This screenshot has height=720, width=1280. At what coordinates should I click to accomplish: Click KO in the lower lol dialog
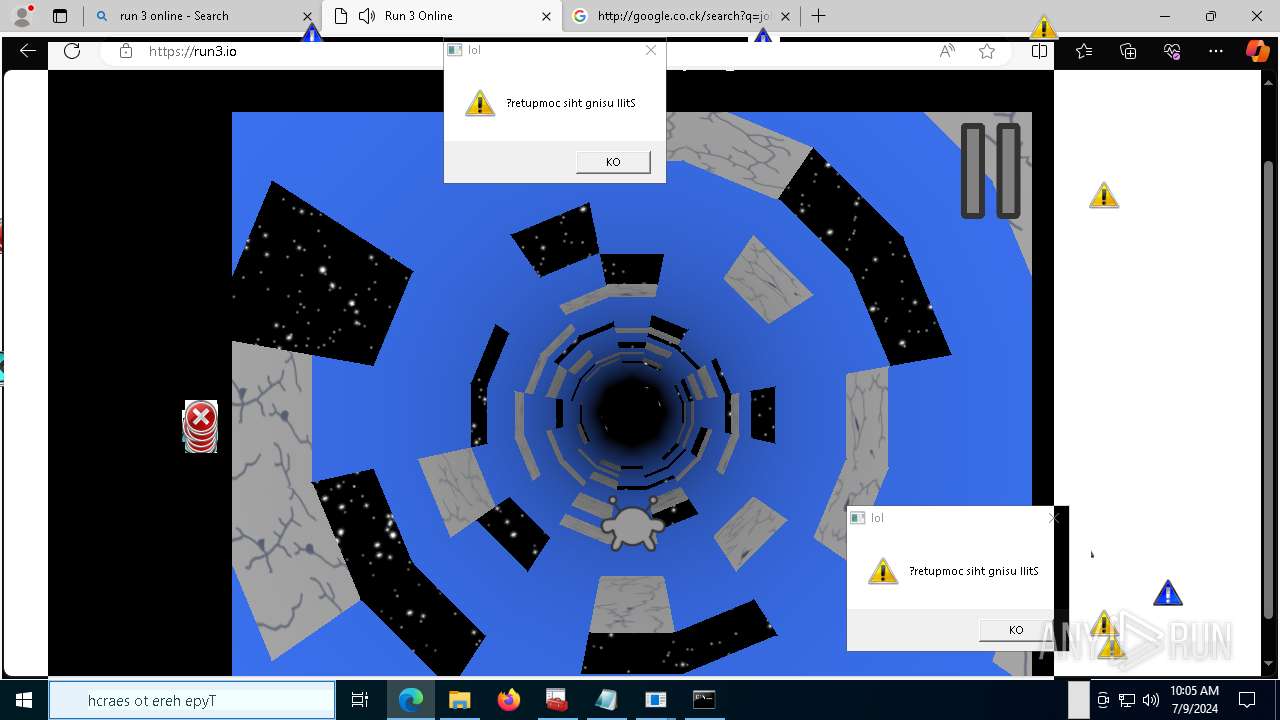(x=1016, y=630)
